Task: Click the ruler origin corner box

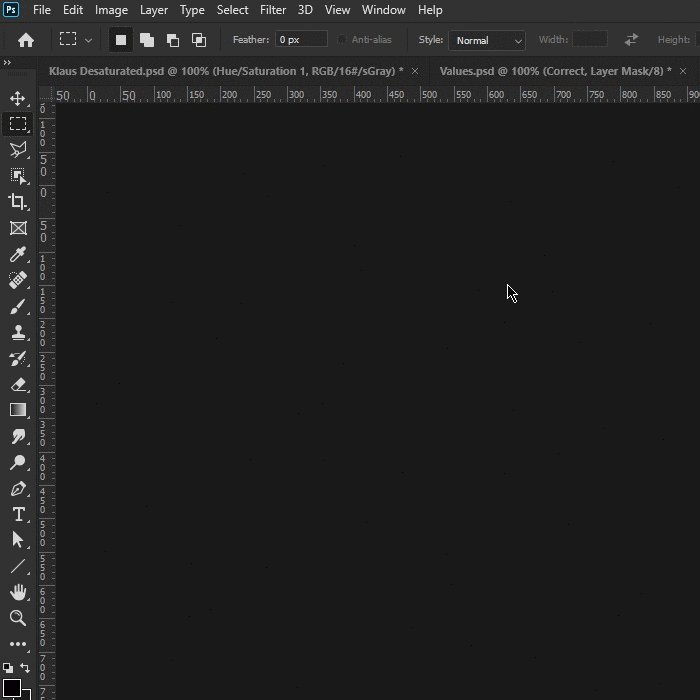Action: 45,94
